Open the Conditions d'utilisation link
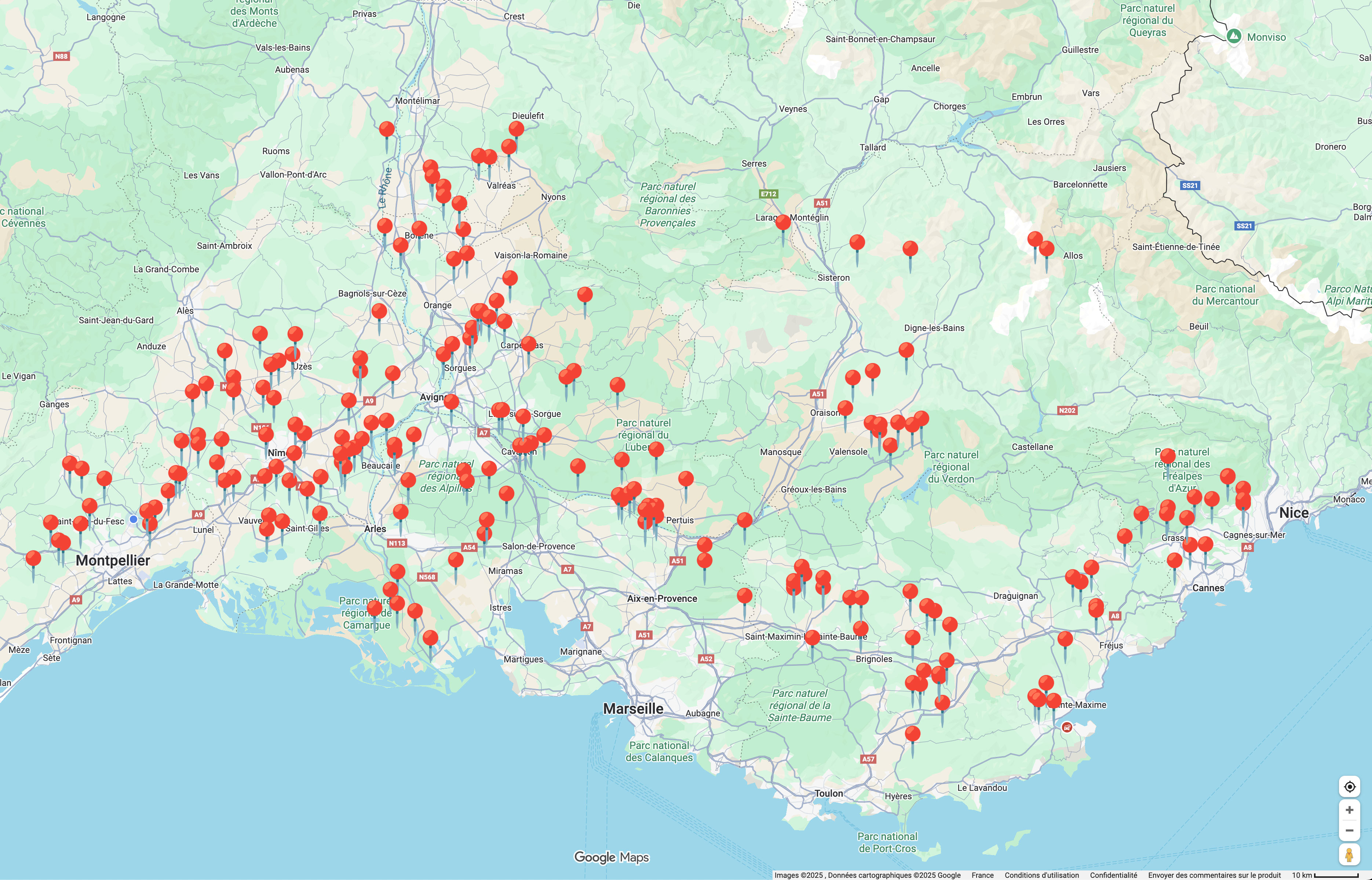The height and width of the screenshot is (880, 1372). (x=1042, y=875)
